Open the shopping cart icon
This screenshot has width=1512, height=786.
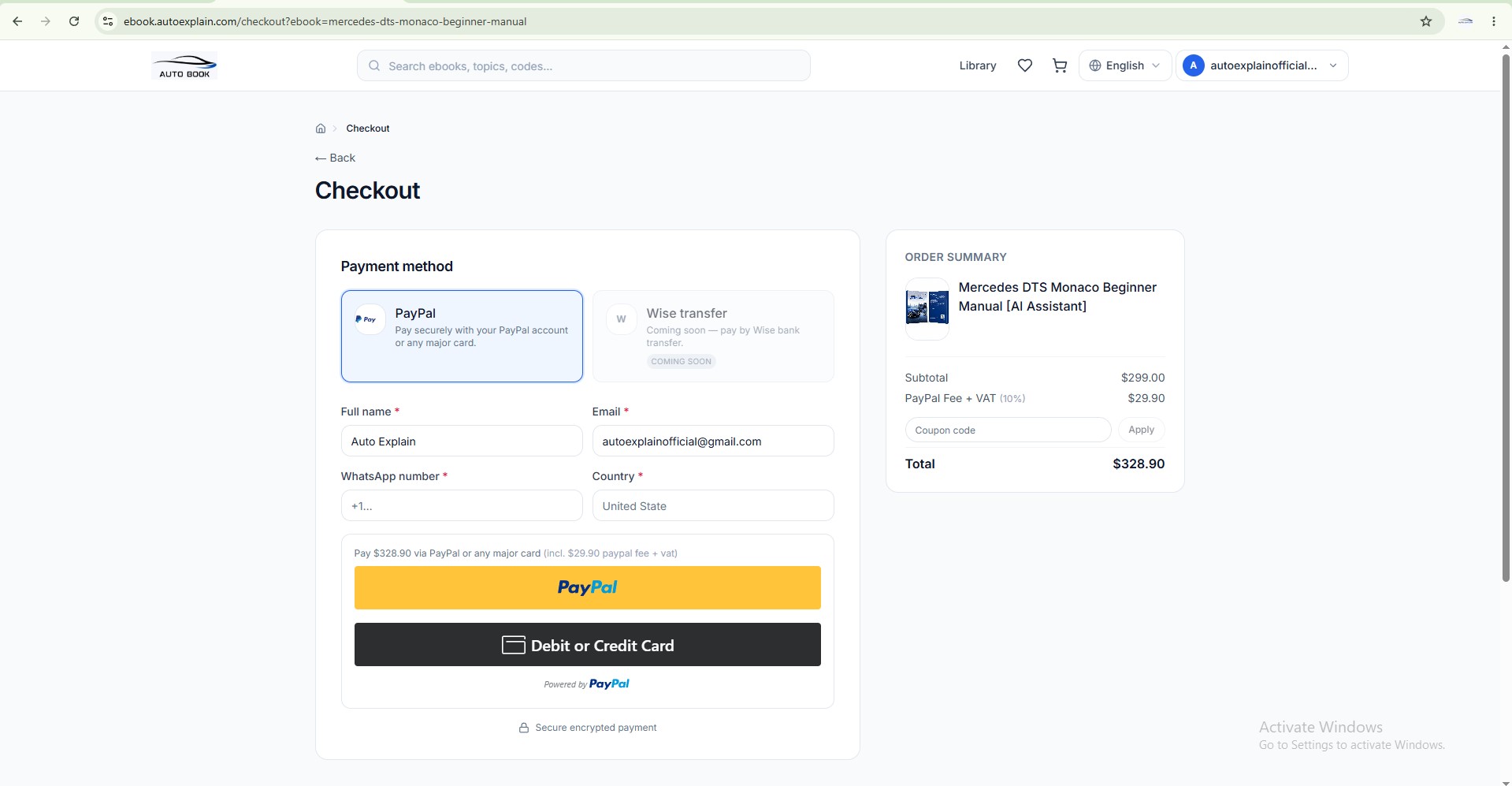(x=1060, y=65)
